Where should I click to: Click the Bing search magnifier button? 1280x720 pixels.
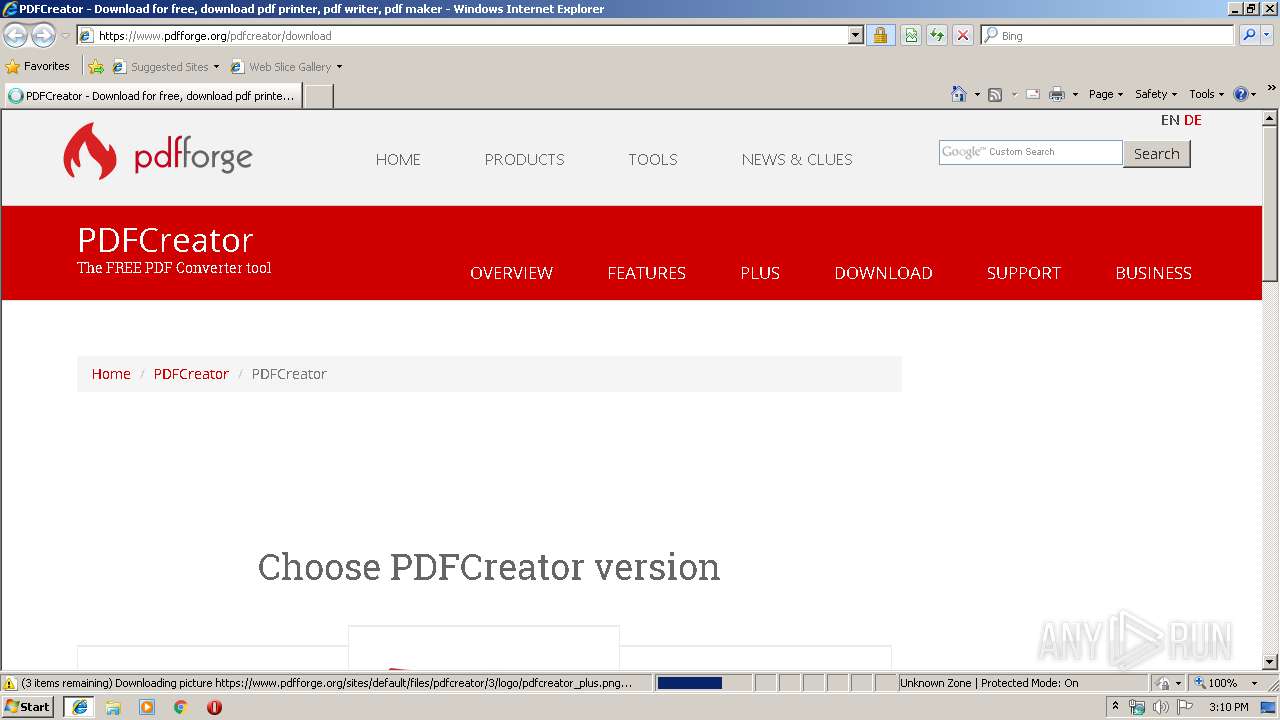click(1248, 35)
